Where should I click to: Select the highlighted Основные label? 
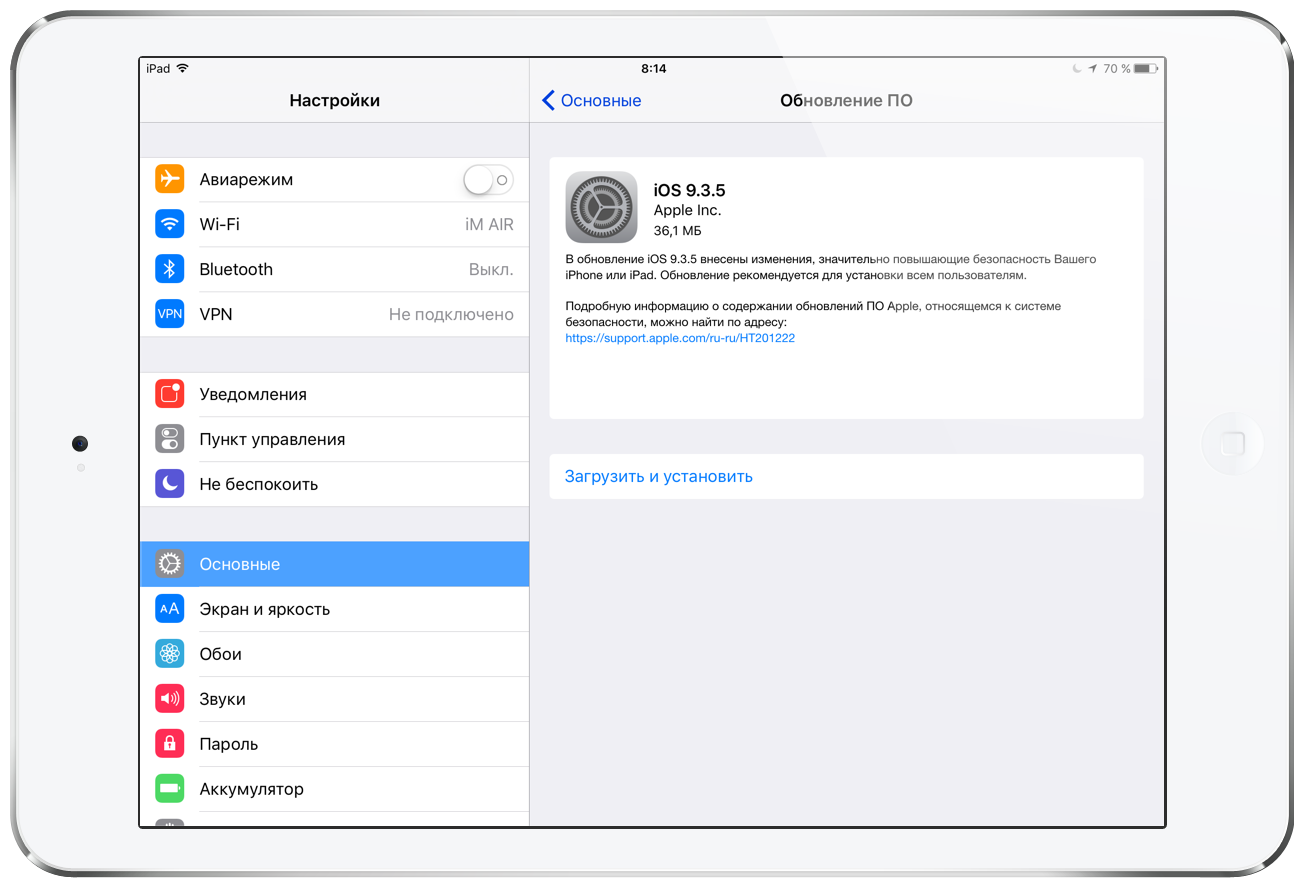[x=240, y=564]
